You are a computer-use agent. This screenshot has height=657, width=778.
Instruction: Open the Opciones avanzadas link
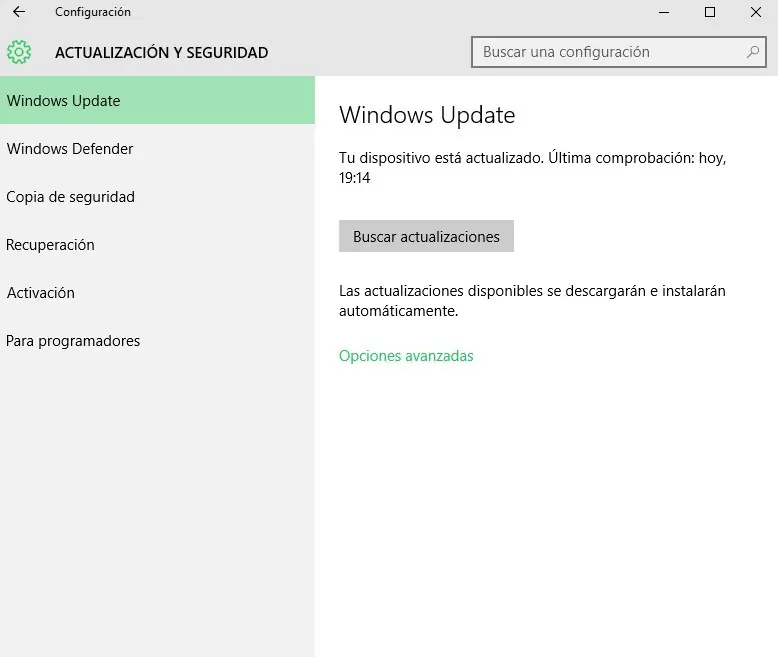406,356
